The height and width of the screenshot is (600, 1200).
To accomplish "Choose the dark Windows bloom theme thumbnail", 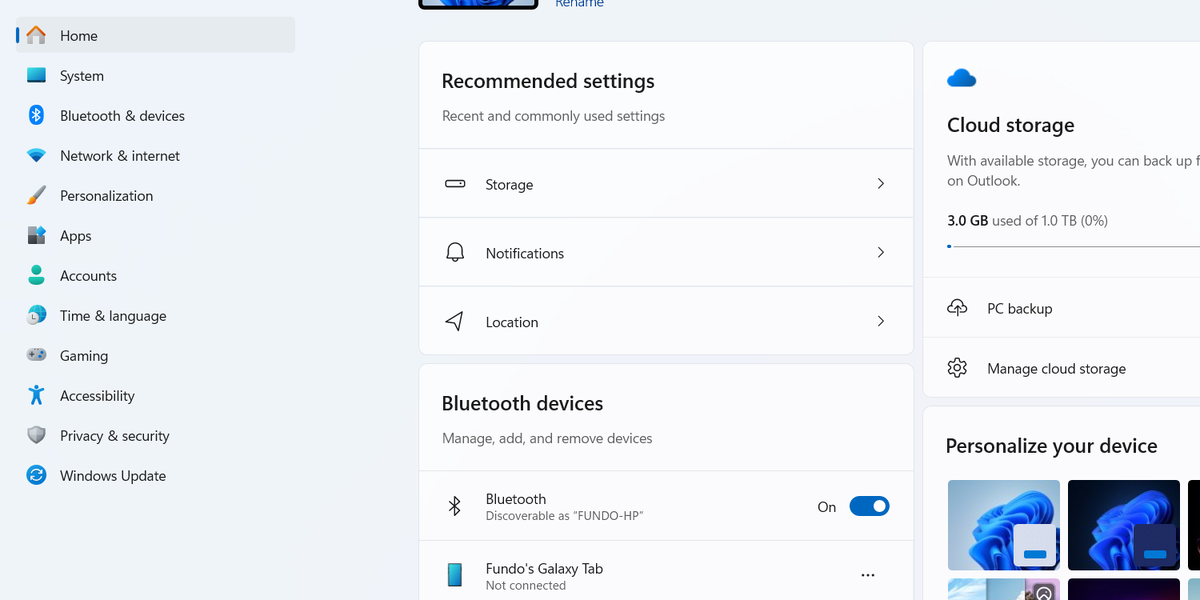I will click(x=1123, y=524).
